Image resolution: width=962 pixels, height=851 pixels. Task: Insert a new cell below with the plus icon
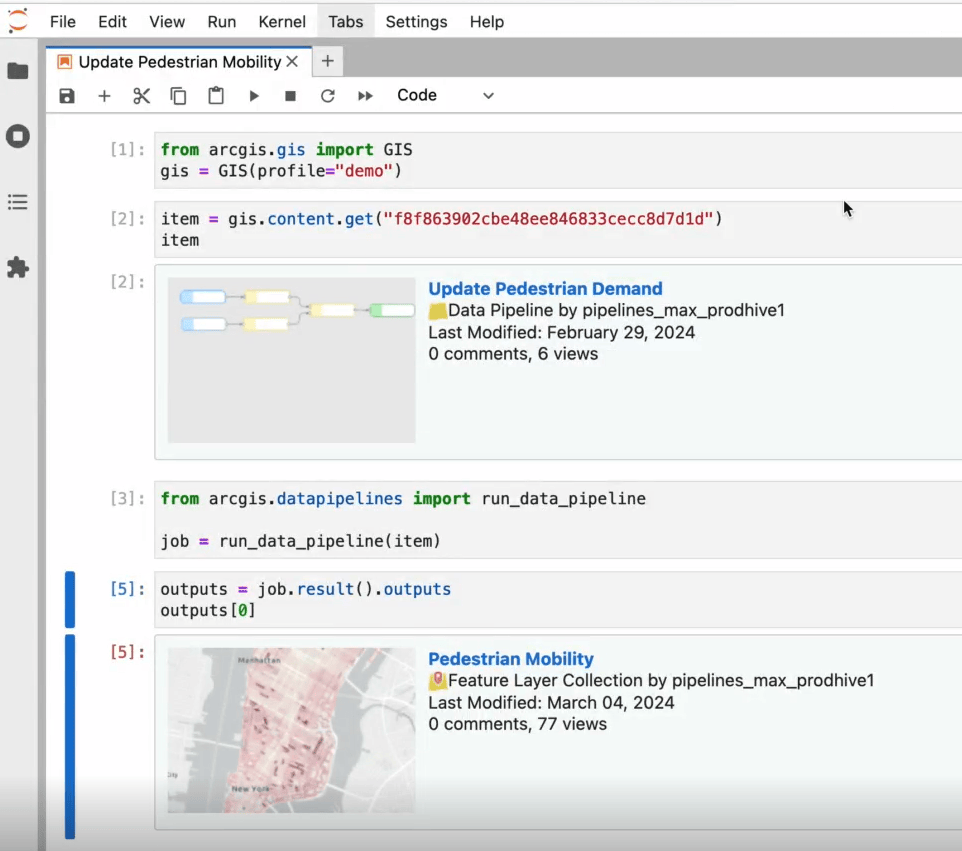click(104, 95)
